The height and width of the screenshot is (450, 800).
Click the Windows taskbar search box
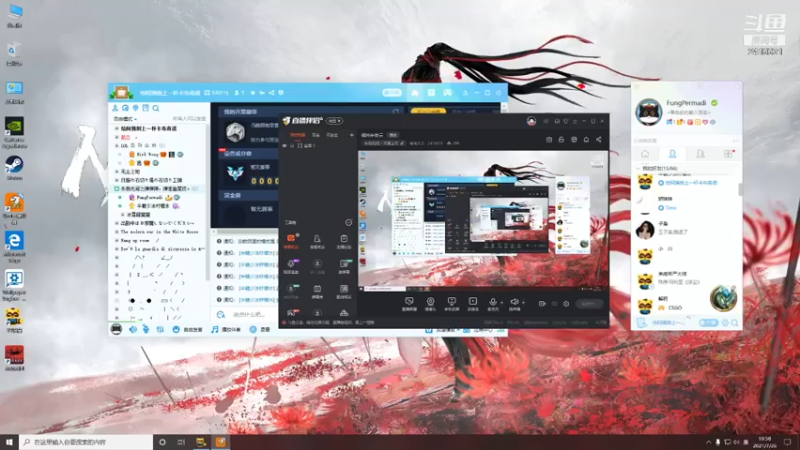86,442
